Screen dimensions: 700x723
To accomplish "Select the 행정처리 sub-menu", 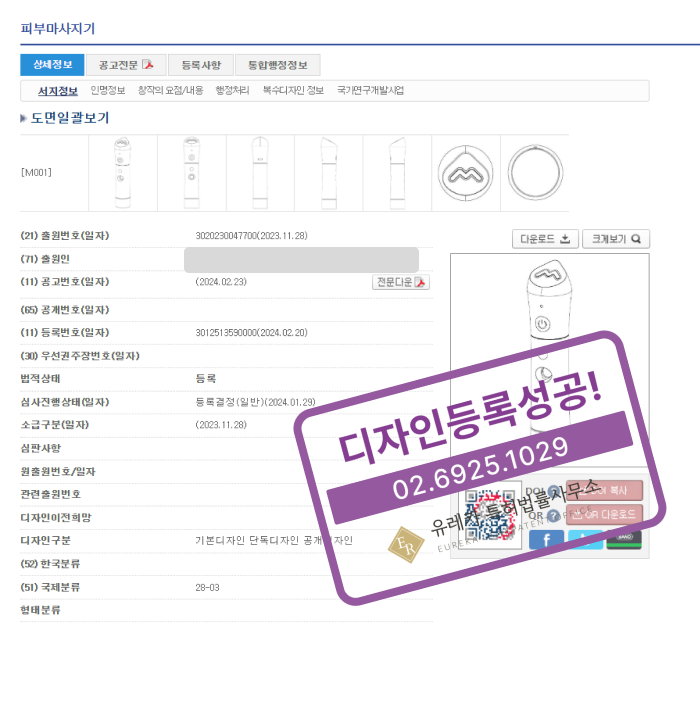I will coord(232,91).
